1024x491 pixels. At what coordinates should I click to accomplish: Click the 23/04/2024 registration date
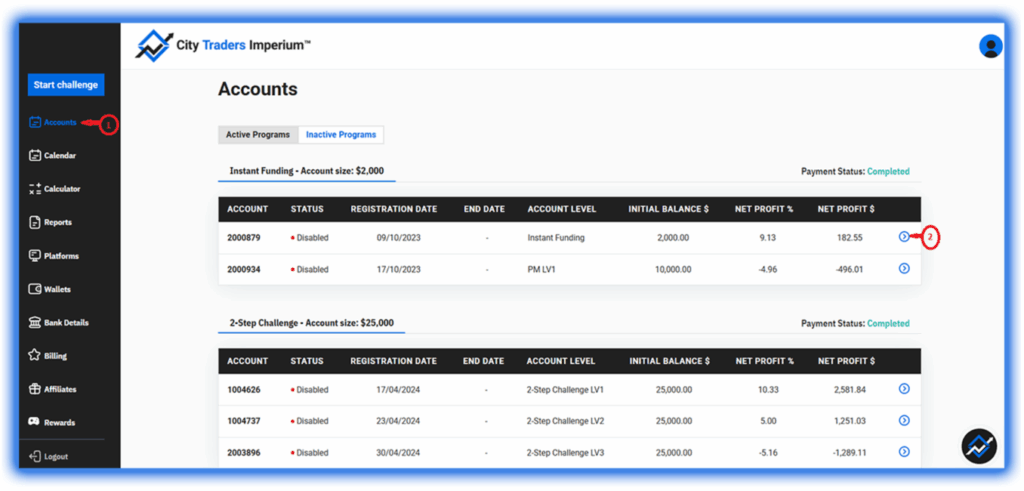398,421
